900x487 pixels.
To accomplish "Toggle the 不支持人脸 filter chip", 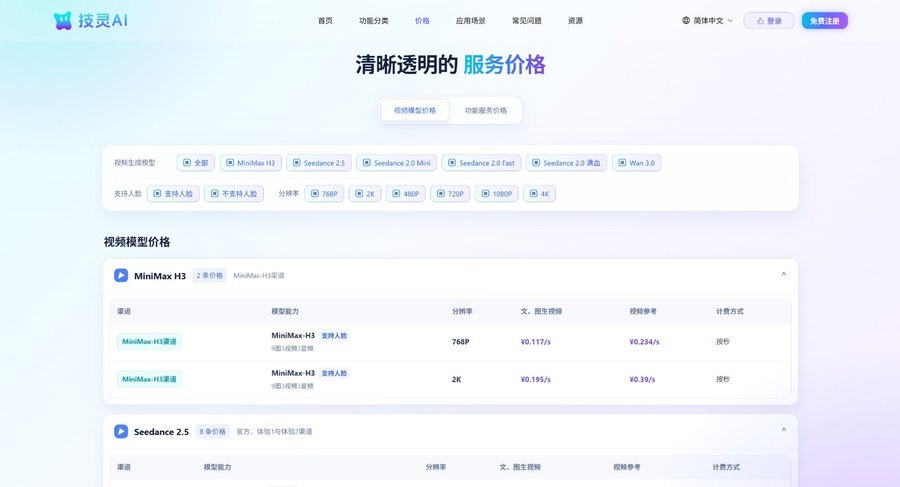I will [x=234, y=194].
